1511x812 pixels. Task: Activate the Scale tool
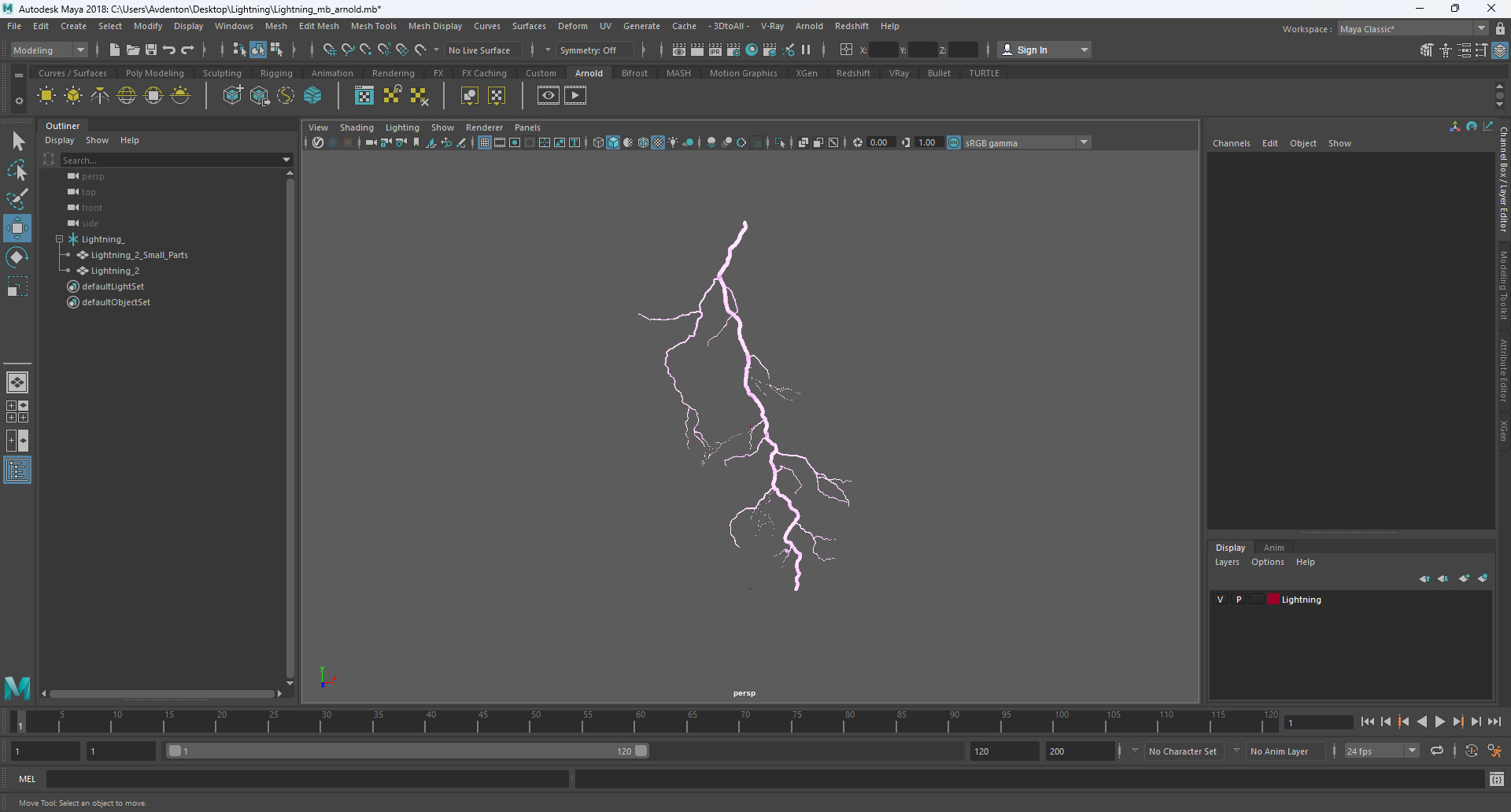click(x=17, y=286)
